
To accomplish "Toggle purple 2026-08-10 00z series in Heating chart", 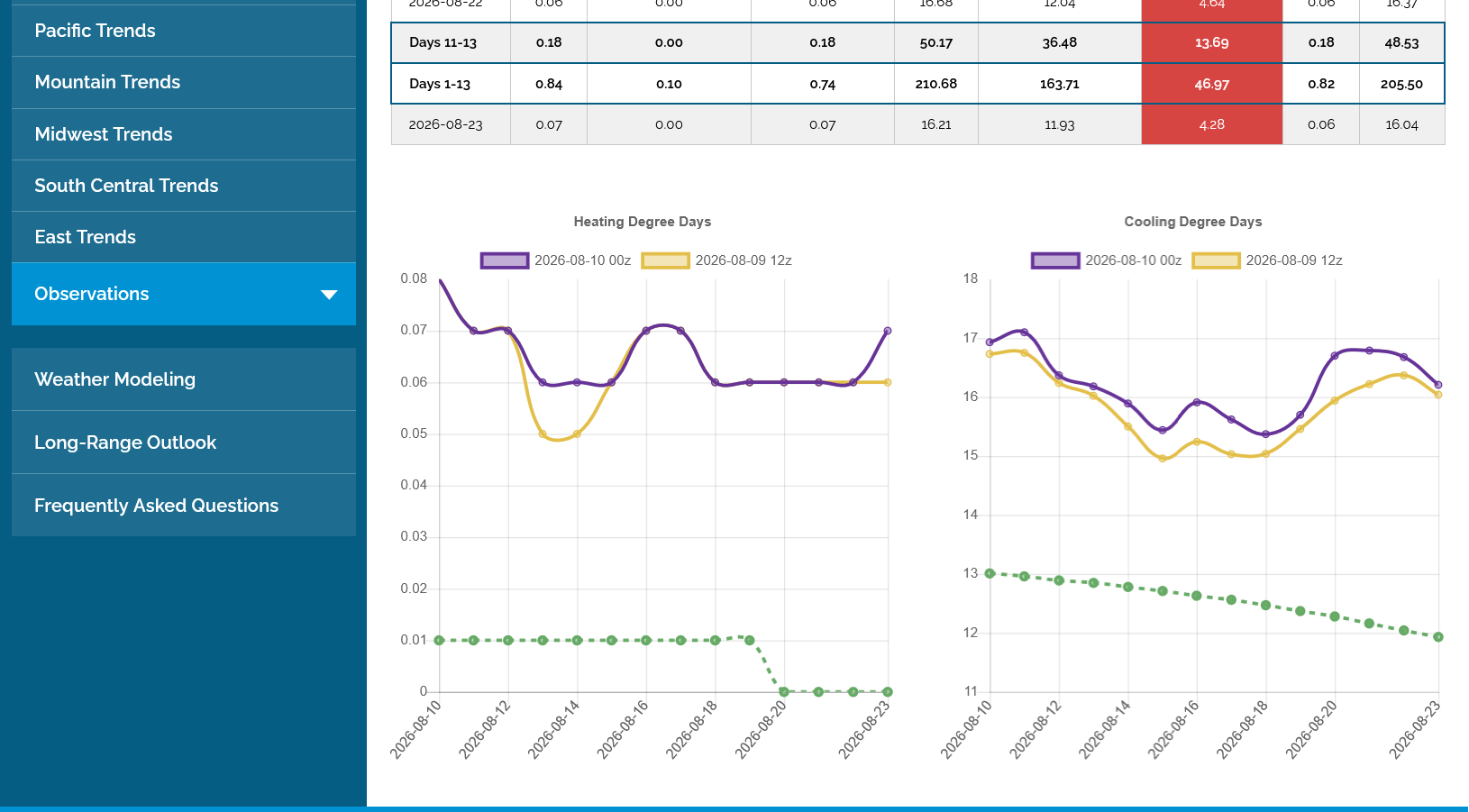I will coord(555,260).
